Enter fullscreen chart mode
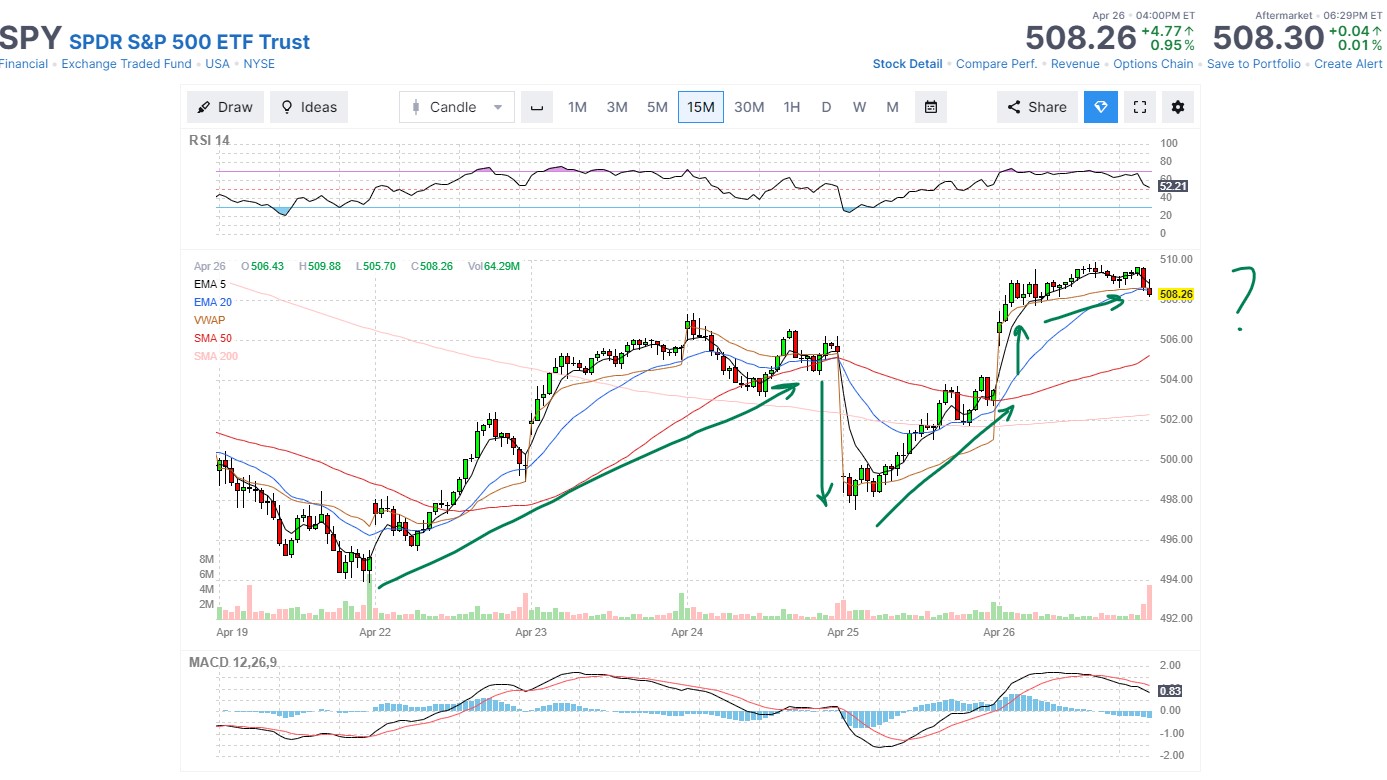 click(1139, 107)
